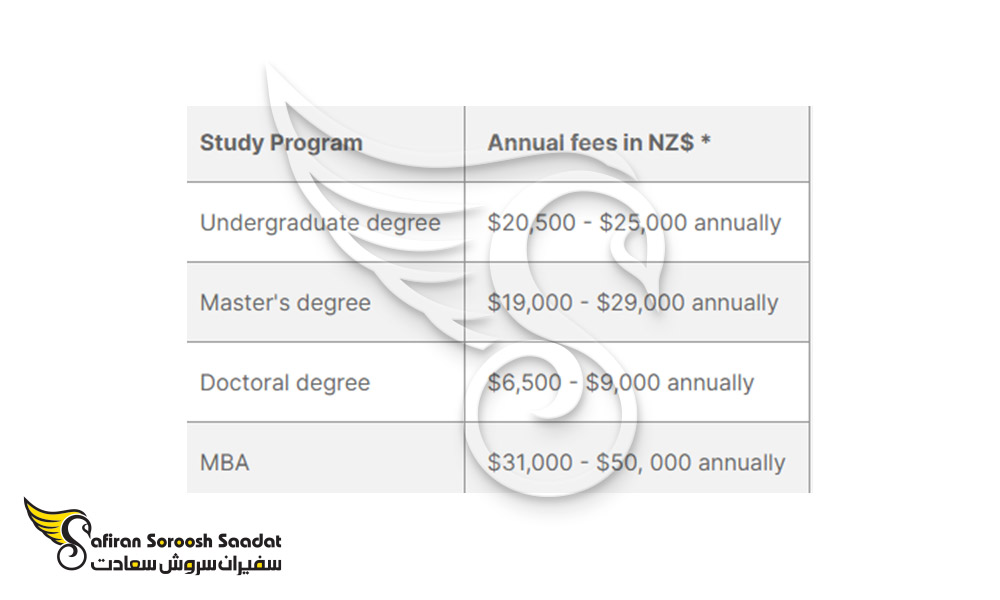Click the large swan watermark in the table center
1000x600 pixels.
click(466, 281)
